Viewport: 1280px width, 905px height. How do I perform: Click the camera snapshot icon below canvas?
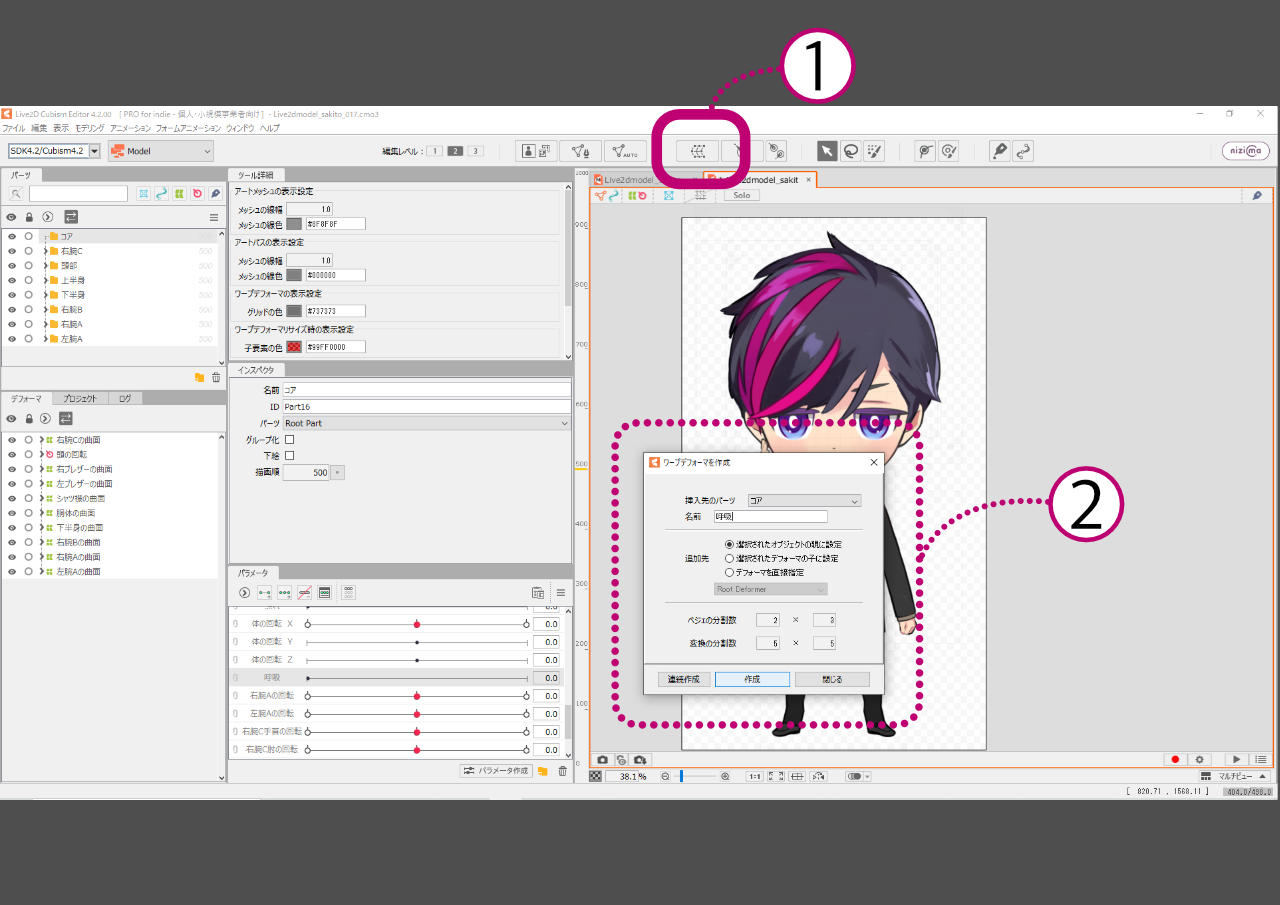pyautogui.click(x=602, y=760)
